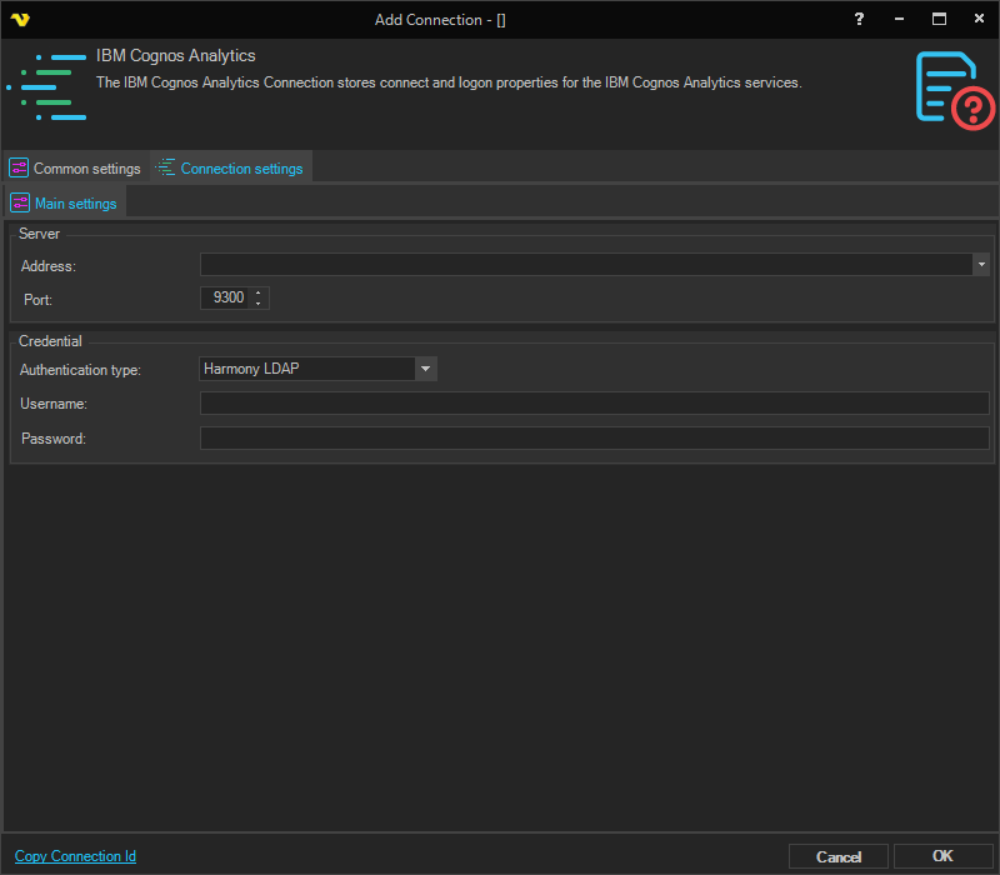Switch to the Common settings tab
Image resolution: width=1000 pixels, height=875 pixels.
coord(76,168)
